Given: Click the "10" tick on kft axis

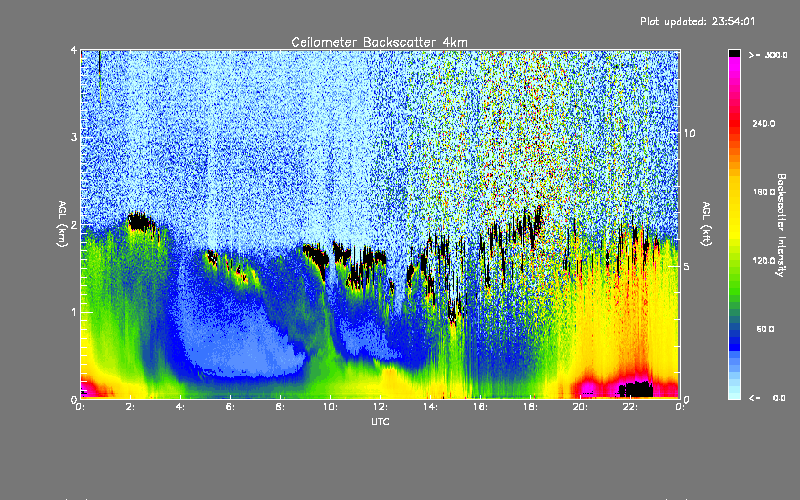Looking at the screenshot, I should pos(689,133).
